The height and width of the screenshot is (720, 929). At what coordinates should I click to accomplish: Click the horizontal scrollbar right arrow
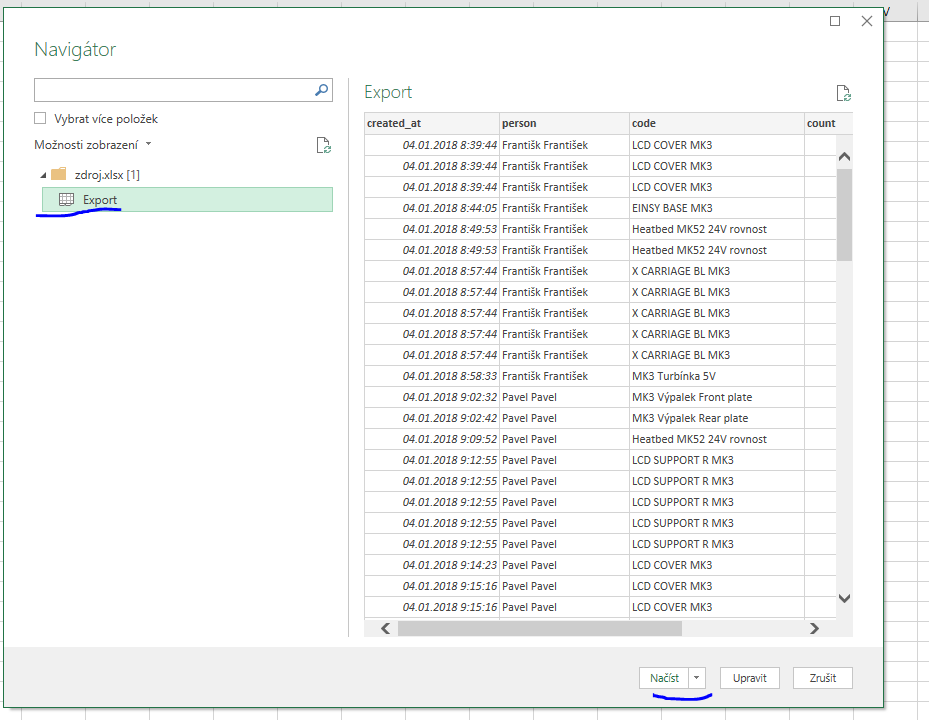pos(815,628)
